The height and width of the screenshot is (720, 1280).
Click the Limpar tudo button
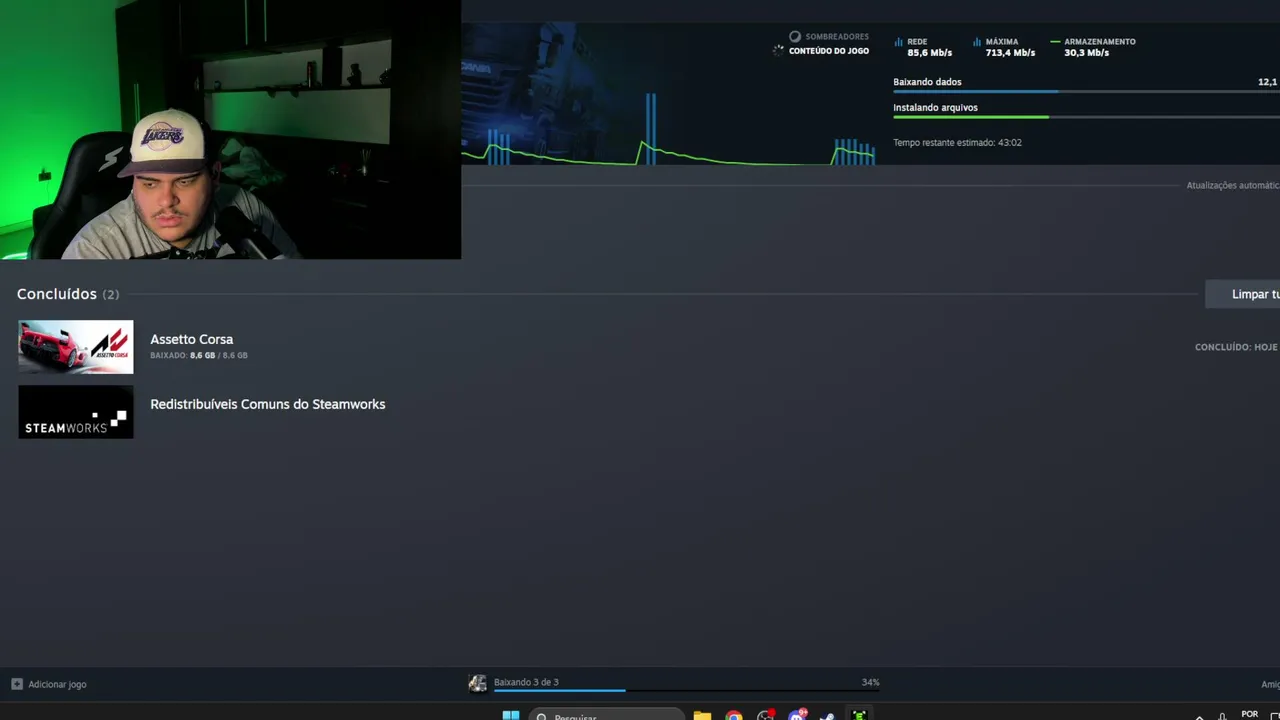[x=1243, y=294]
